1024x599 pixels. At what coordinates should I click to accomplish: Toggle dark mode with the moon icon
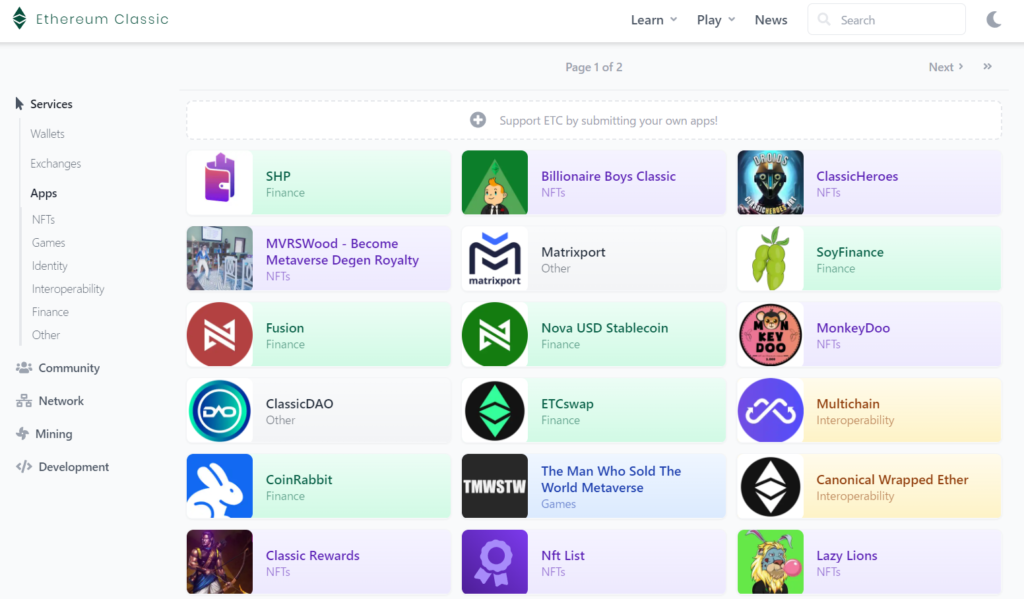(994, 19)
